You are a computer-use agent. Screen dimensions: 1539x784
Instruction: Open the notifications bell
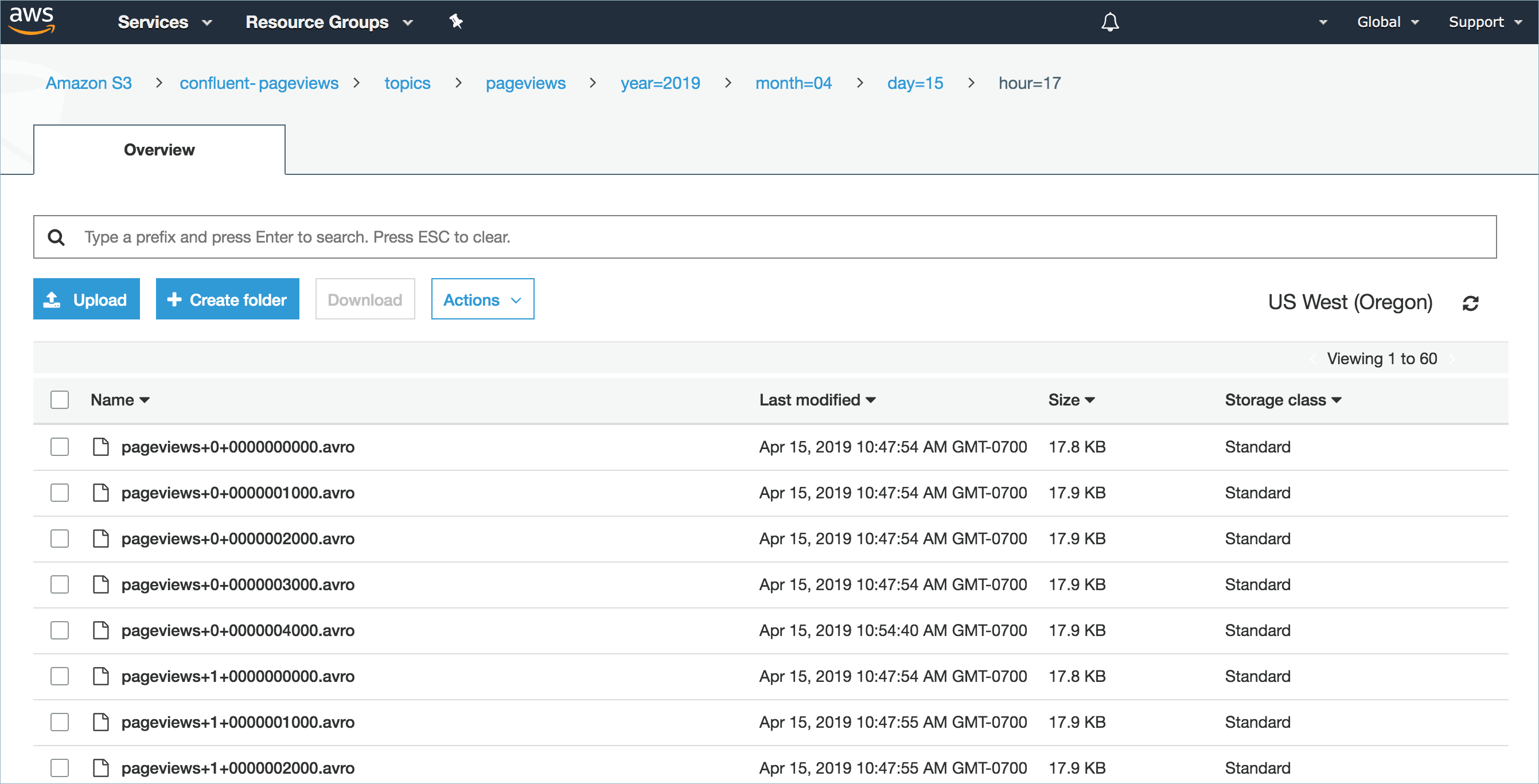[1111, 22]
